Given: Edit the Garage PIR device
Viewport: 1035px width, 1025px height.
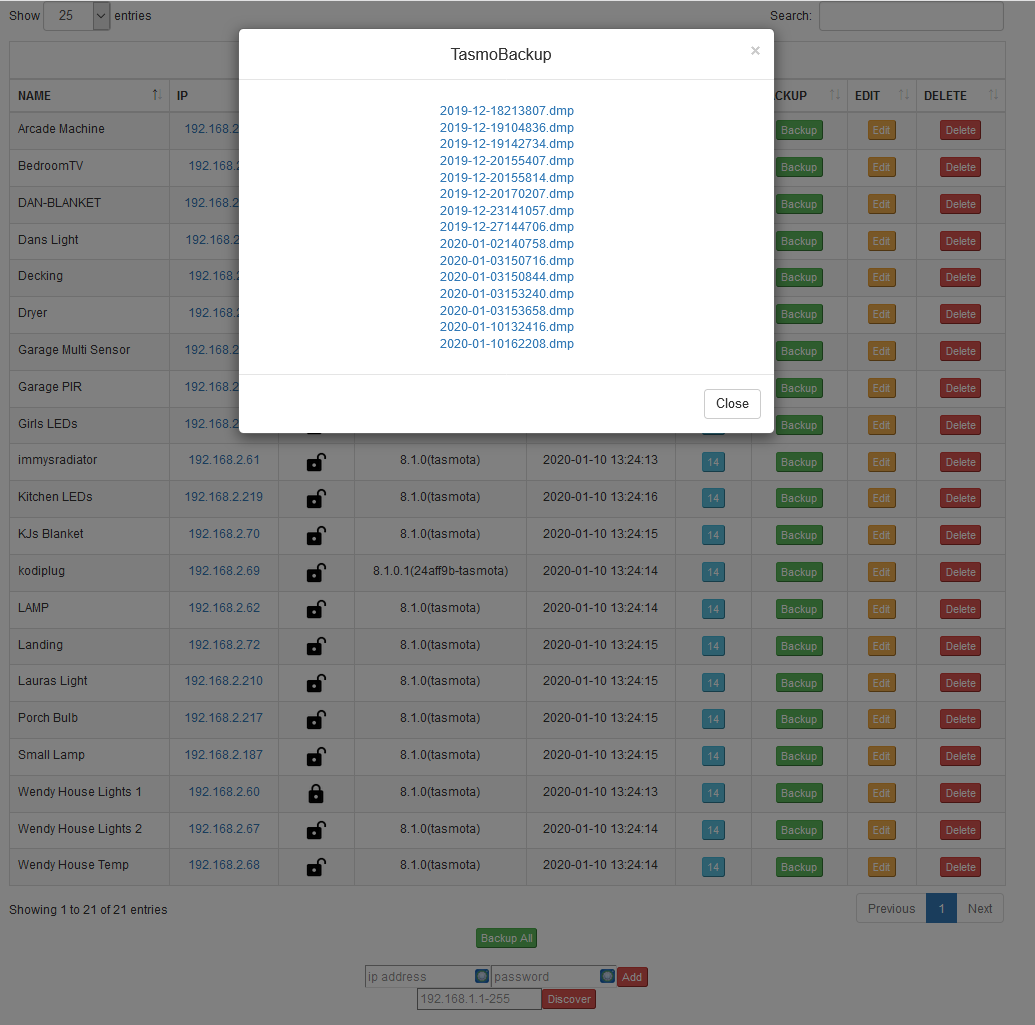Looking at the screenshot, I should click(x=881, y=388).
